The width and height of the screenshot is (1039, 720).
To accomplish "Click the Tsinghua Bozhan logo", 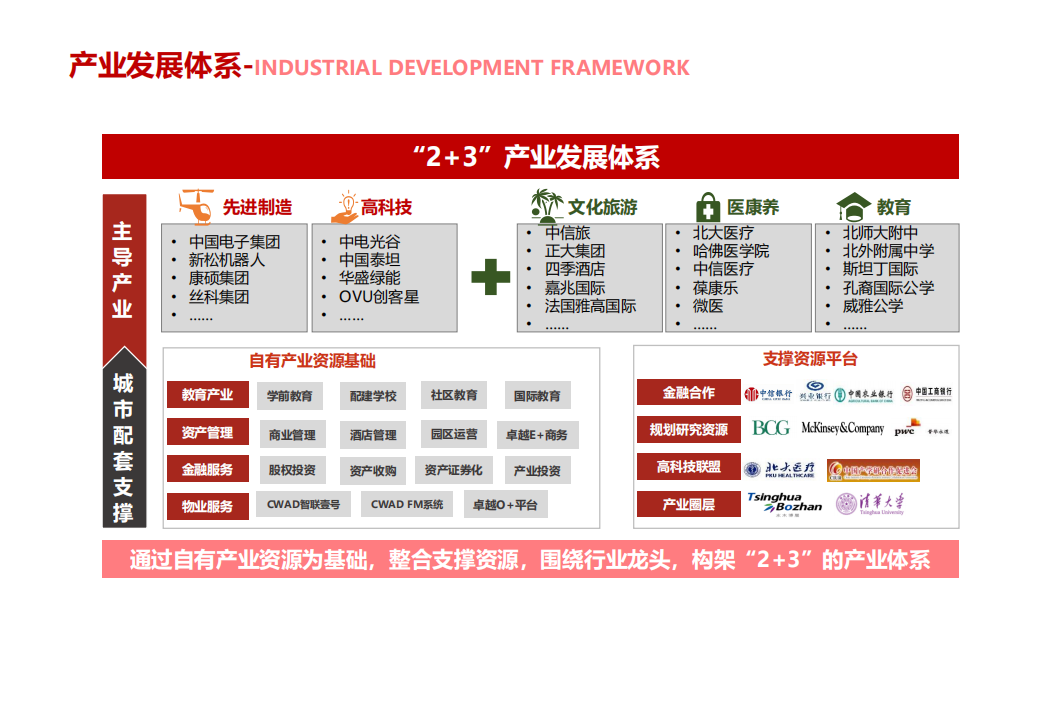I will [x=784, y=503].
